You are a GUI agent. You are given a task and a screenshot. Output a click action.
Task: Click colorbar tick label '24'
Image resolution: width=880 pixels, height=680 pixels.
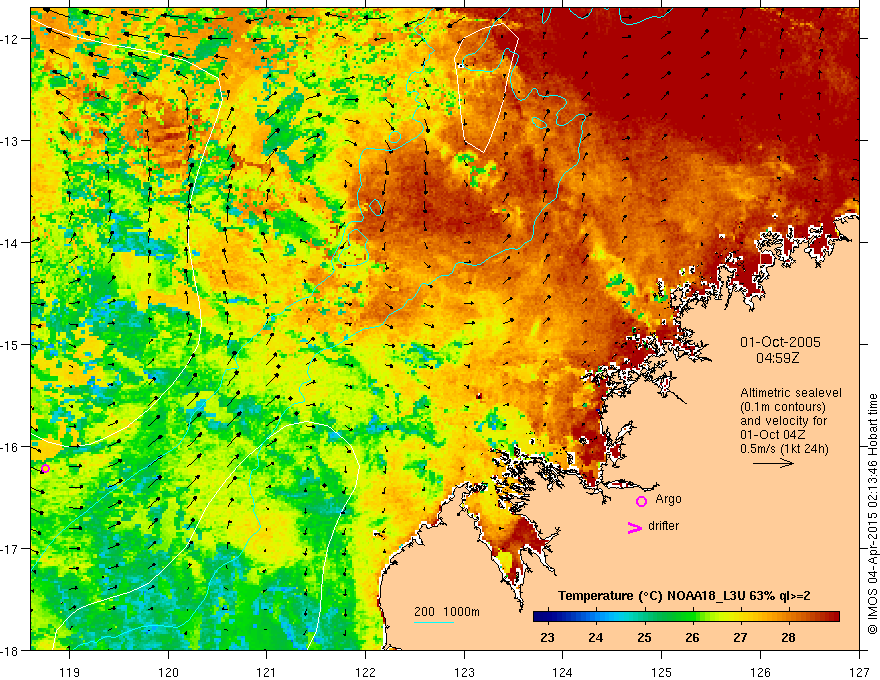(595, 637)
